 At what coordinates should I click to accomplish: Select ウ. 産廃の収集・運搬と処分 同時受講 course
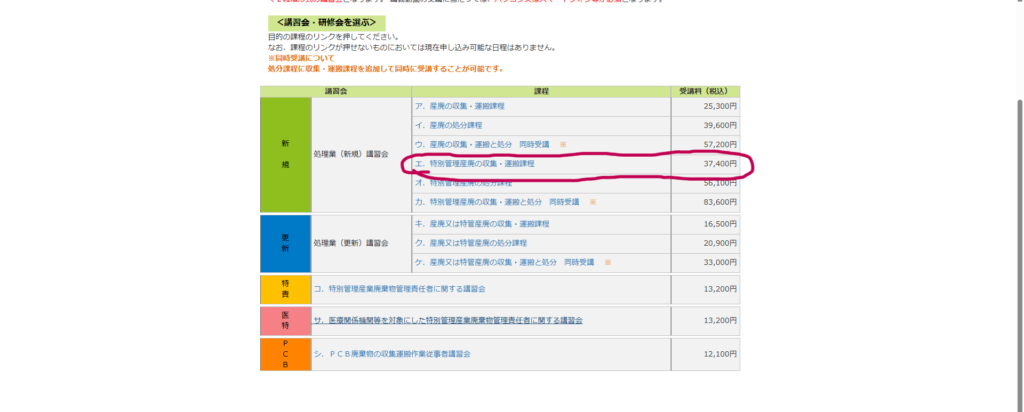point(484,144)
